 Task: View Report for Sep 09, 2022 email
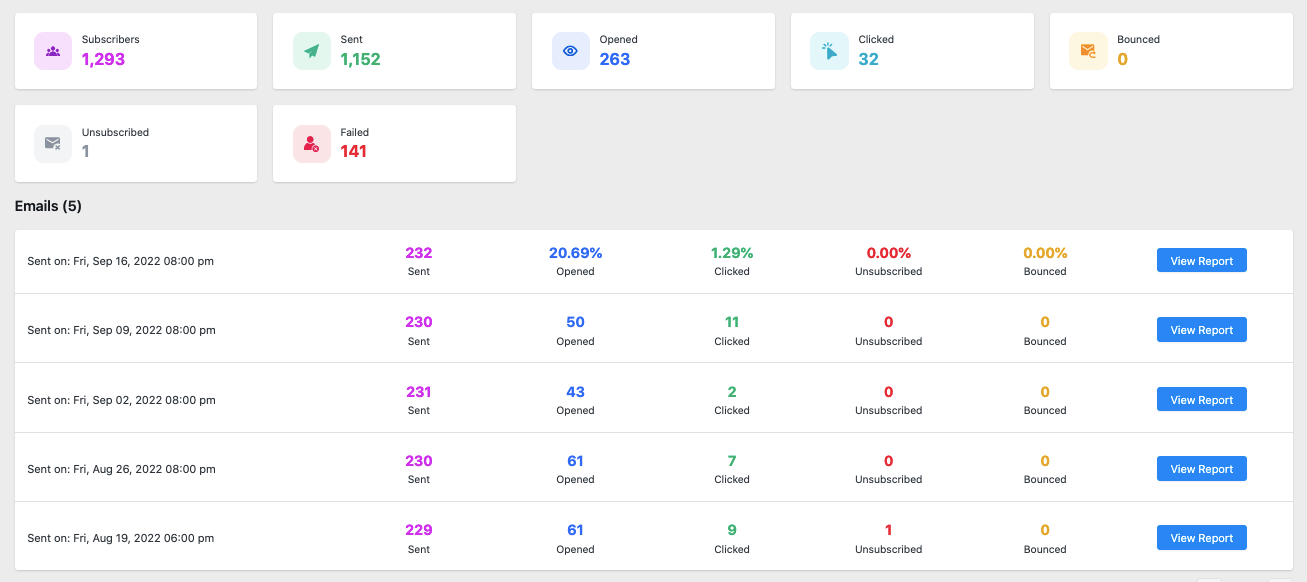tap(1201, 330)
